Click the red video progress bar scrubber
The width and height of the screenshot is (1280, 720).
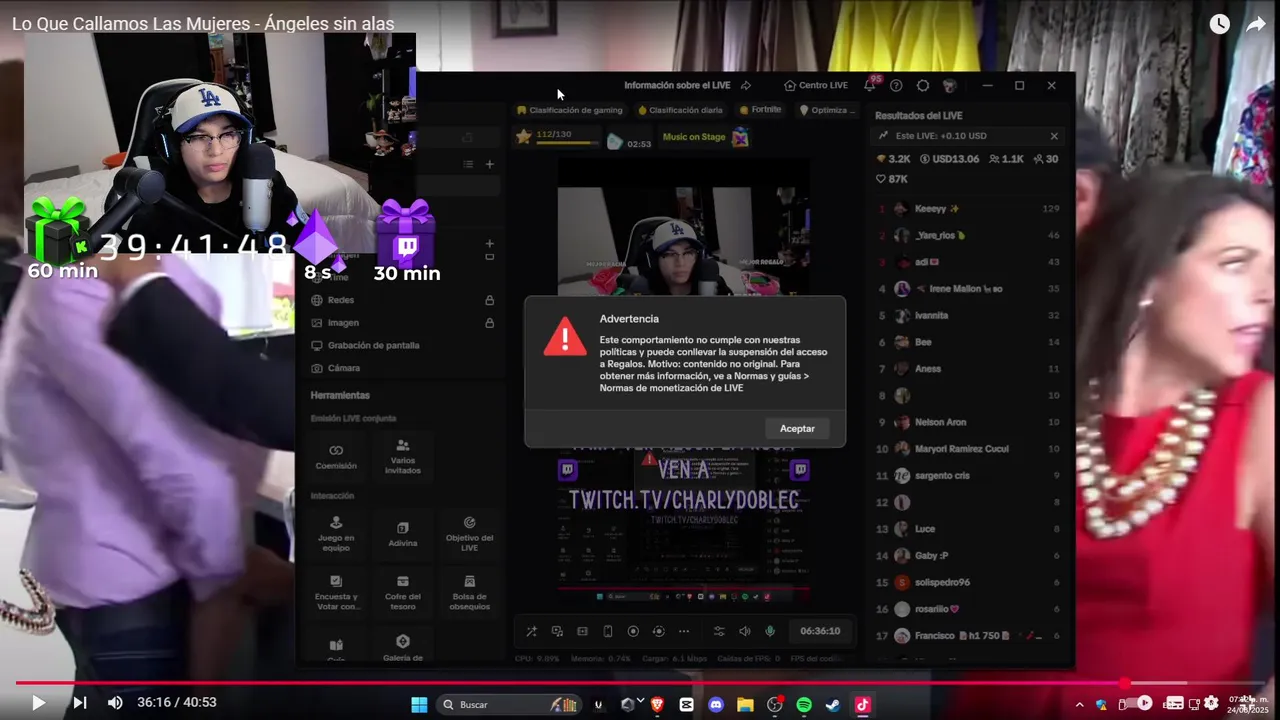[1124, 684]
